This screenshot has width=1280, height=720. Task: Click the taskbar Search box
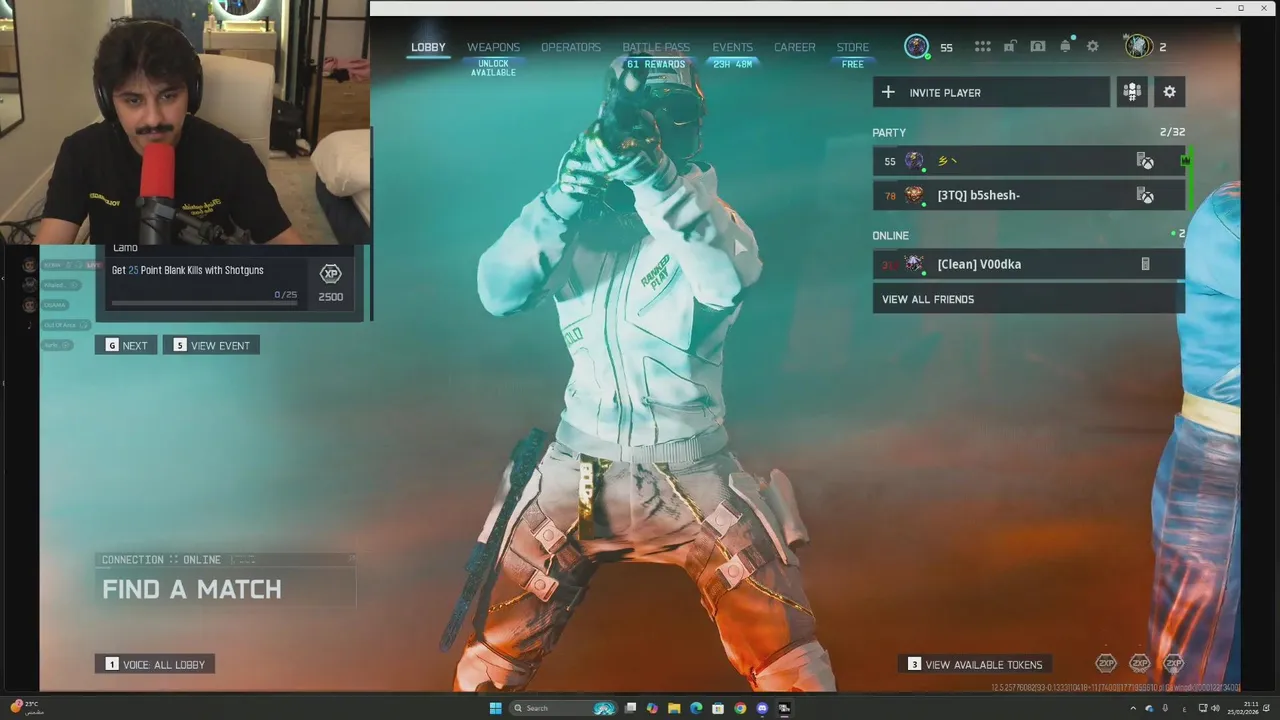point(563,708)
